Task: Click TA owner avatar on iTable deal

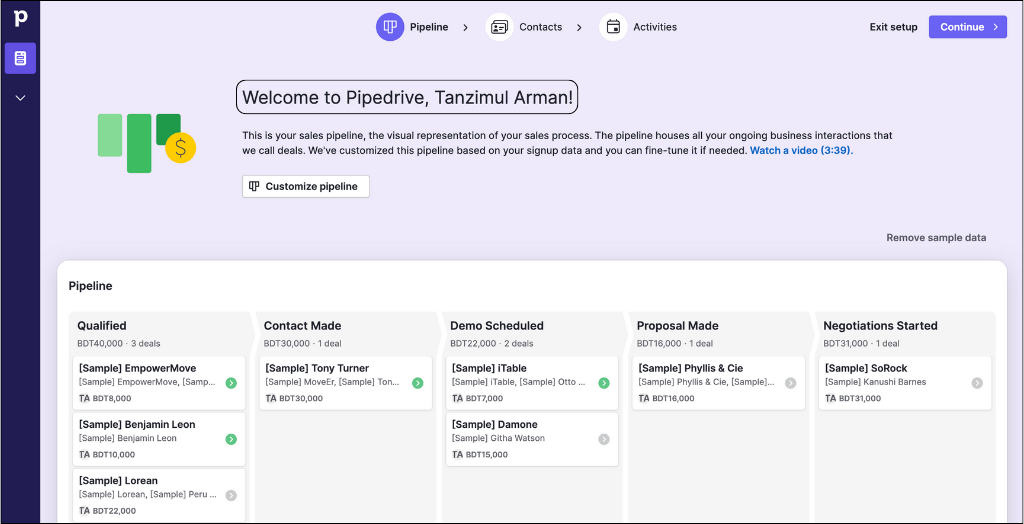Action: (457, 399)
